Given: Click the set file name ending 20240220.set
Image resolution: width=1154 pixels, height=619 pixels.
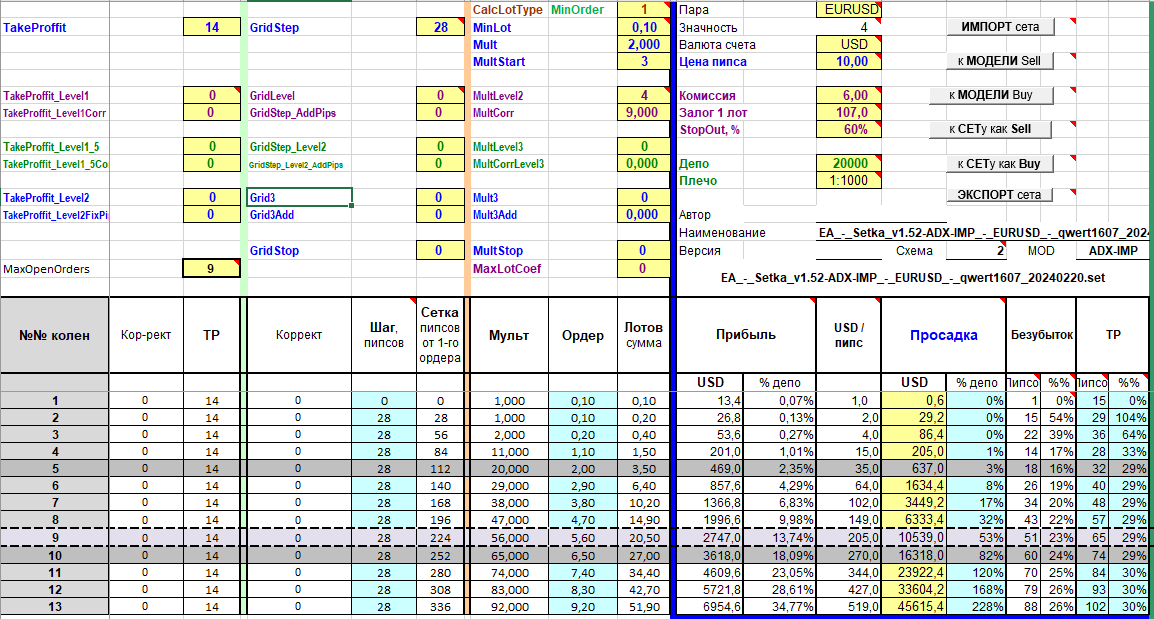Looking at the screenshot, I should coord(913,278).
